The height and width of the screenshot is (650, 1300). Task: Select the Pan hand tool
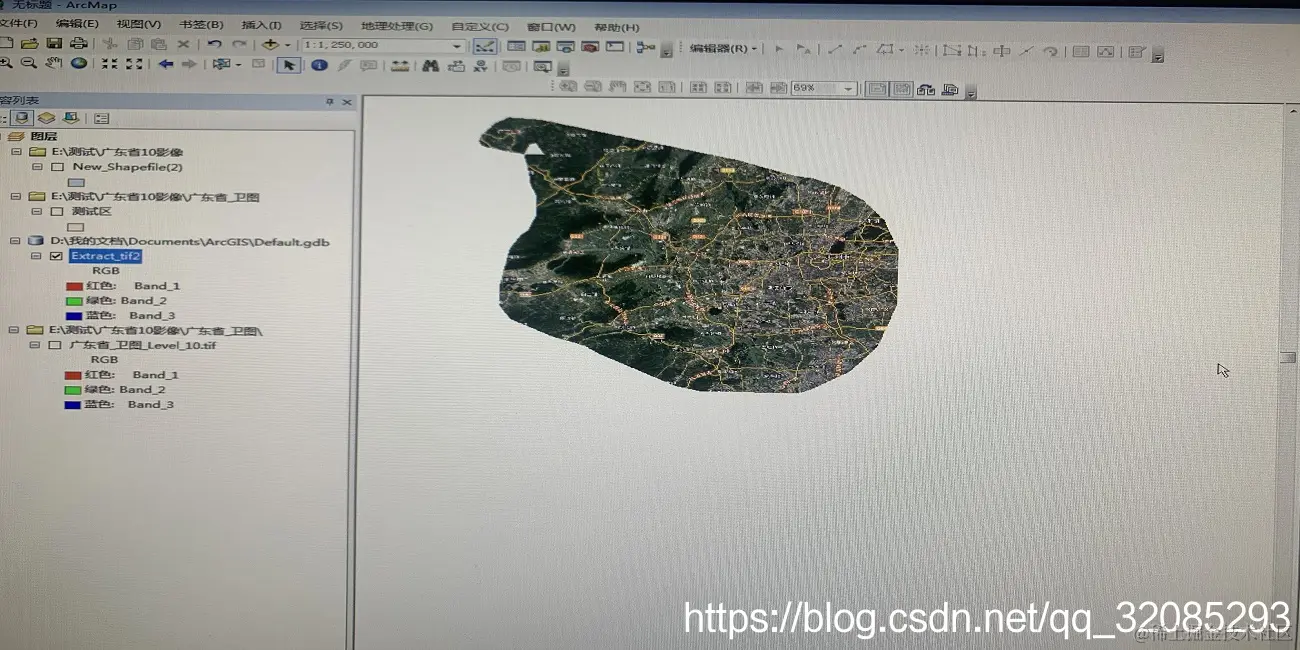click(54, 64)
